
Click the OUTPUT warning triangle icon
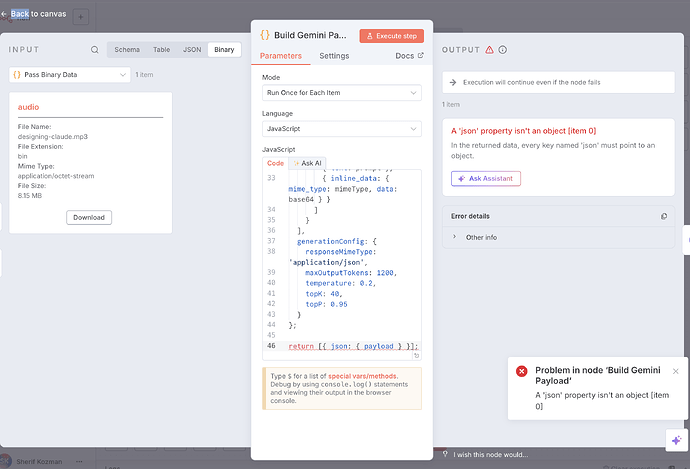pyautogui.click(x=489, y=50)
